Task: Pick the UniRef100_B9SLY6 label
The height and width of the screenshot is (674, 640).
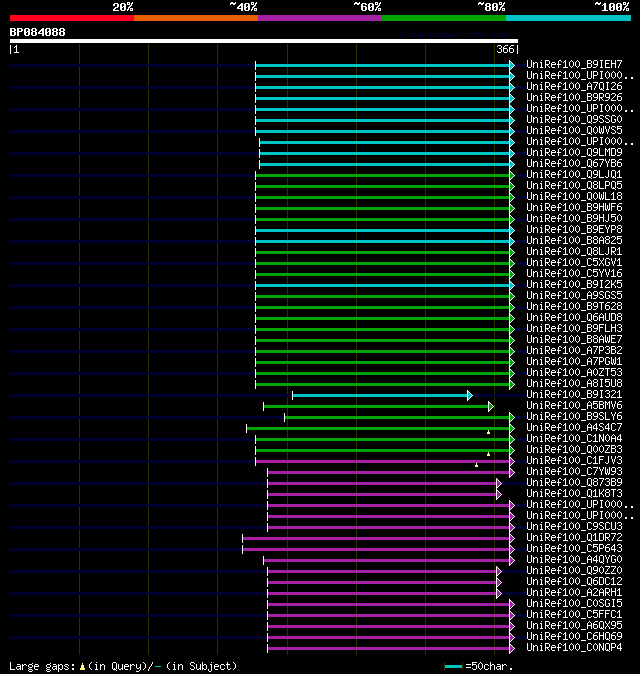Action: tap(574, 417)
